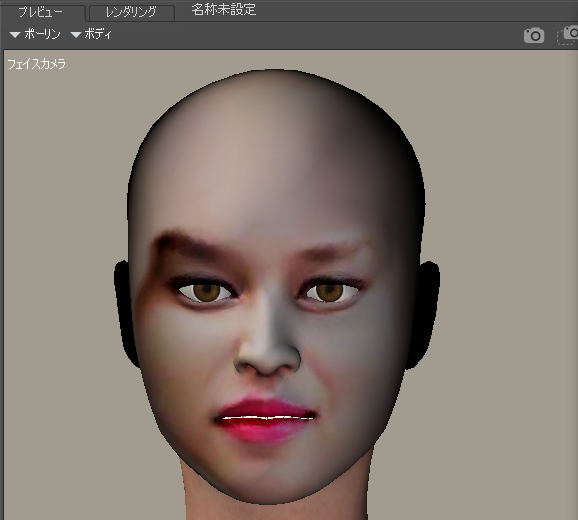The height and width of the screenshot is (520, 578).
Task: Click the solid camera render icon
Action: coord(534,36)
